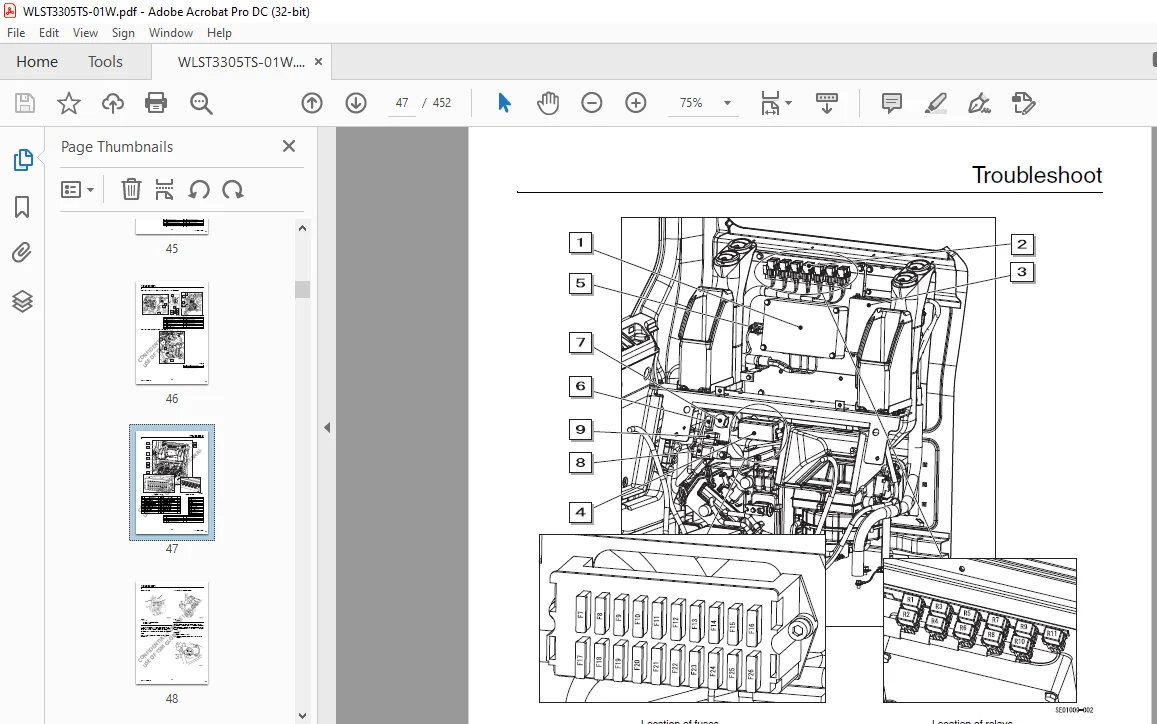The image size is (1157, 724).
Task: Add a sticky note comment
Action: (x=891, y=103)
